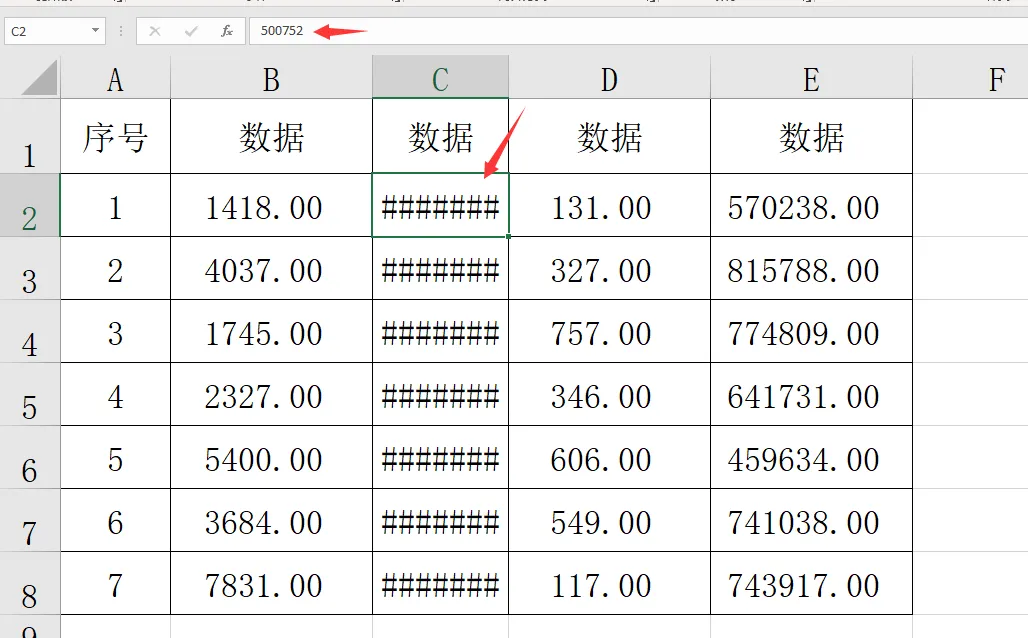Click the ####### cell in row 3
The image size is (1028, 638).
coord(441,268)
